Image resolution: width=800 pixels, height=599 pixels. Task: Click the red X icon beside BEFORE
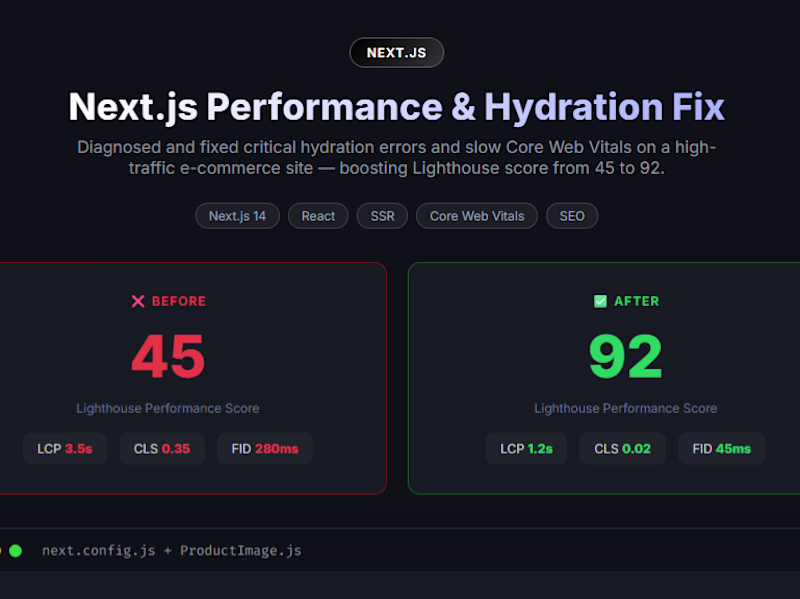138,301
